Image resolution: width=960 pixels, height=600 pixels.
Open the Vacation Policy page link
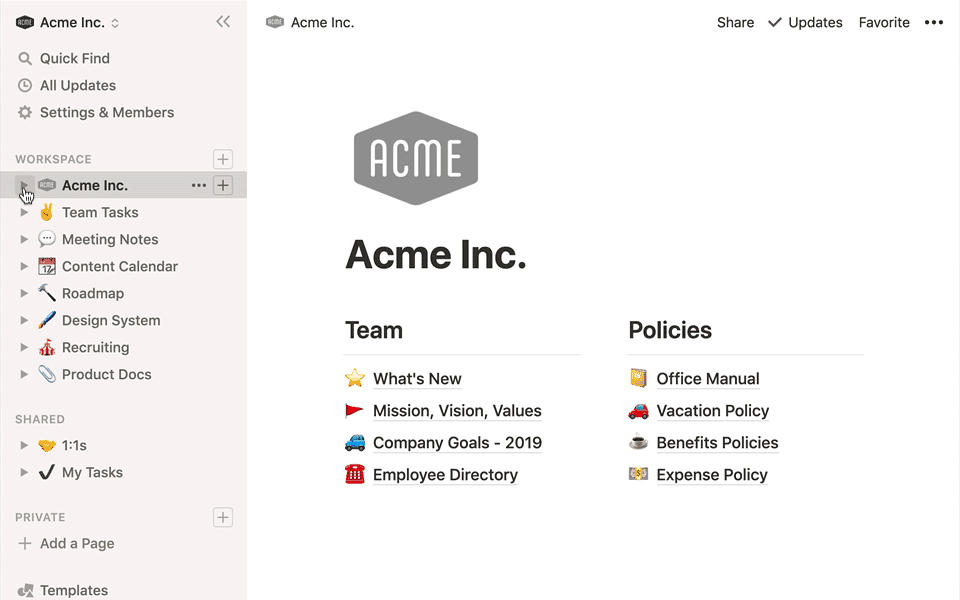click(x=712, y=411)
